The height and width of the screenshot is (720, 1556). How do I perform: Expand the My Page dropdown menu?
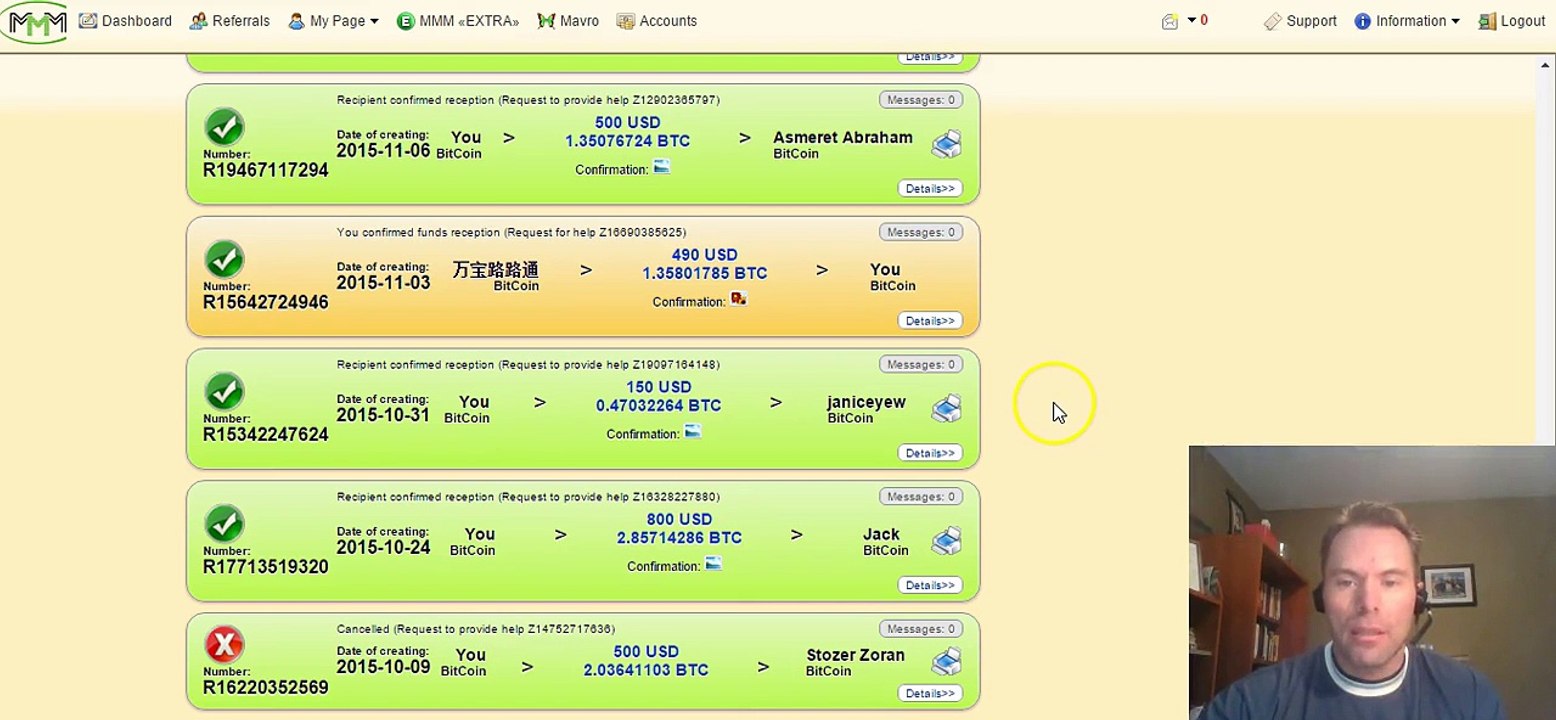pos(333,21)
